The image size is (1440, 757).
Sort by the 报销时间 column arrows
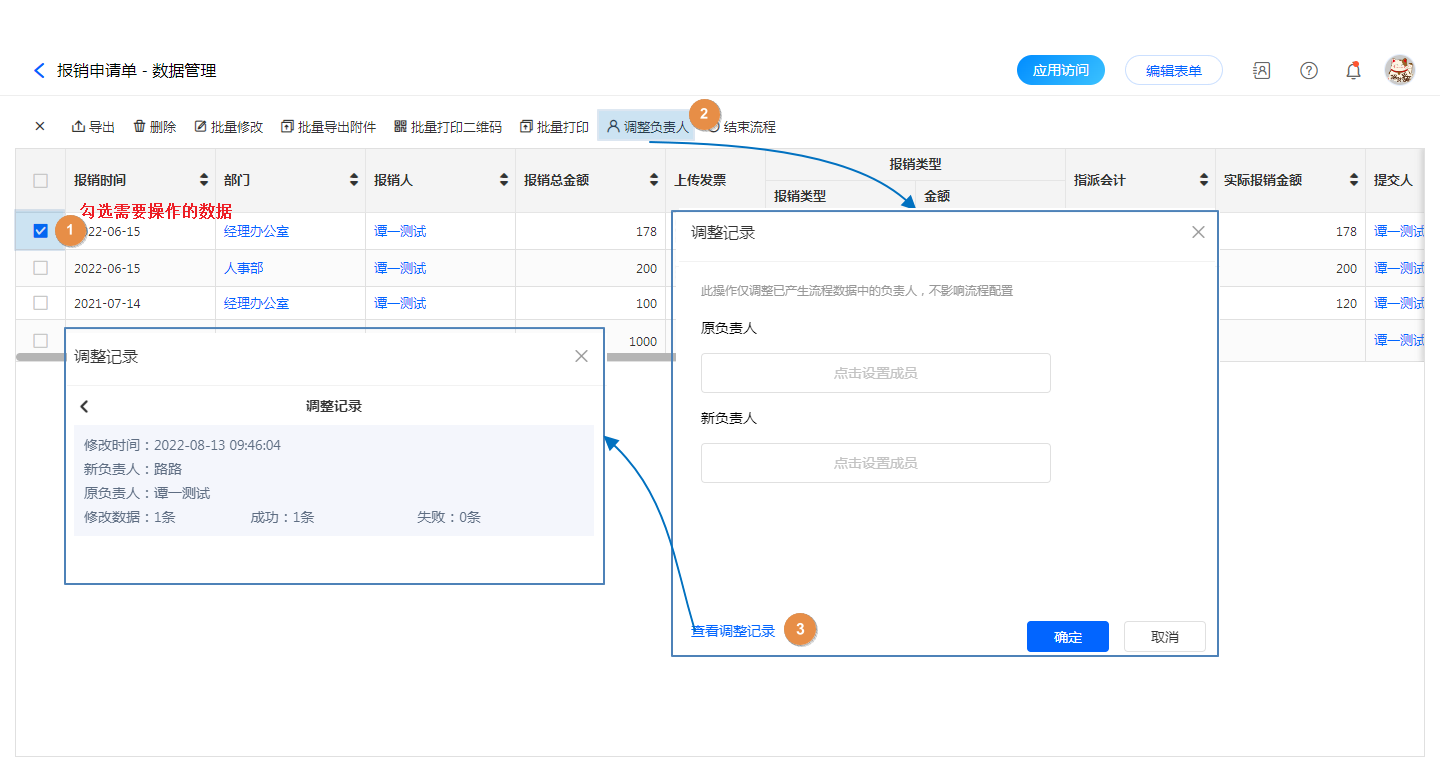tap(204, 181)
